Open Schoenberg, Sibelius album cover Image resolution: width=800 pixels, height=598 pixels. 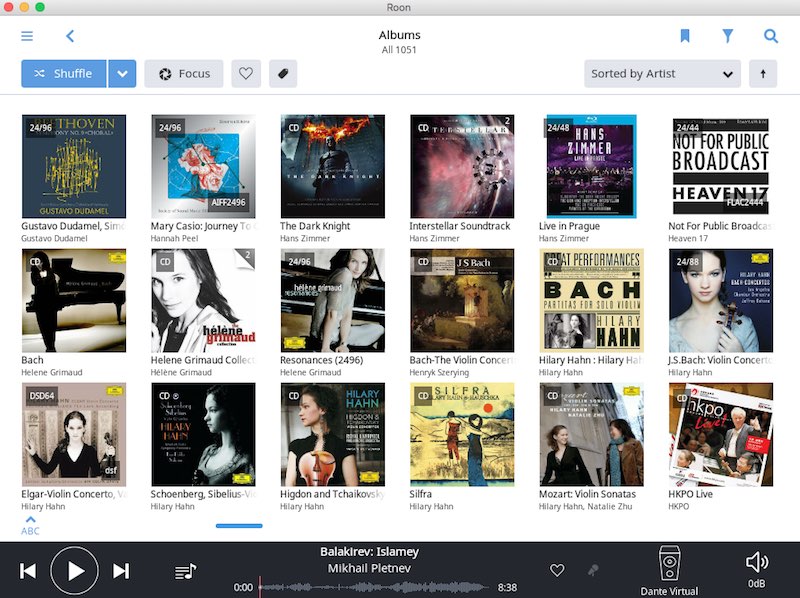click(203, 435)
